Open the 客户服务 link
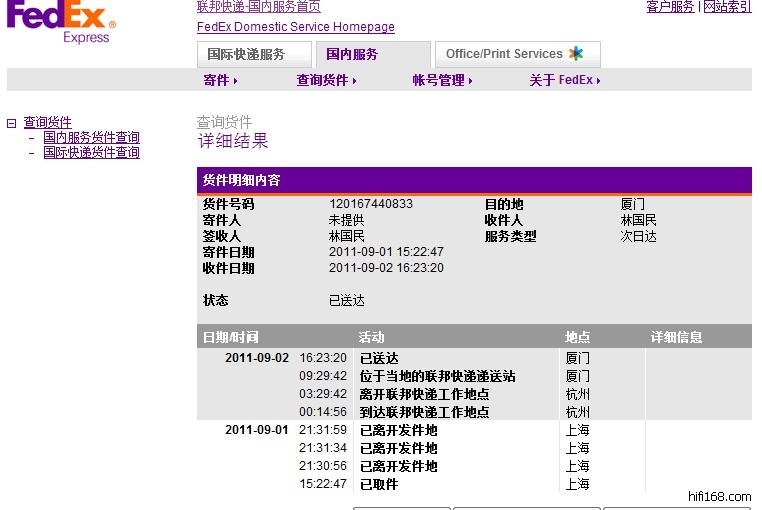Screen dimensions: 762x510 click(670, 7)
